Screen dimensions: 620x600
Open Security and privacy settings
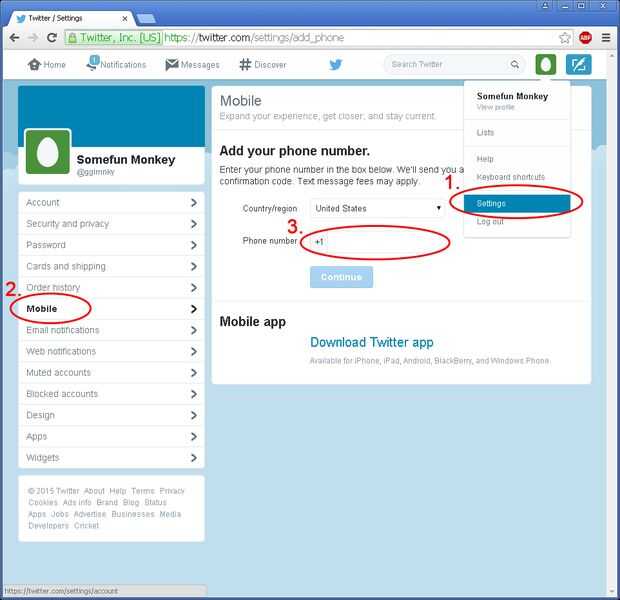point(111,224)
